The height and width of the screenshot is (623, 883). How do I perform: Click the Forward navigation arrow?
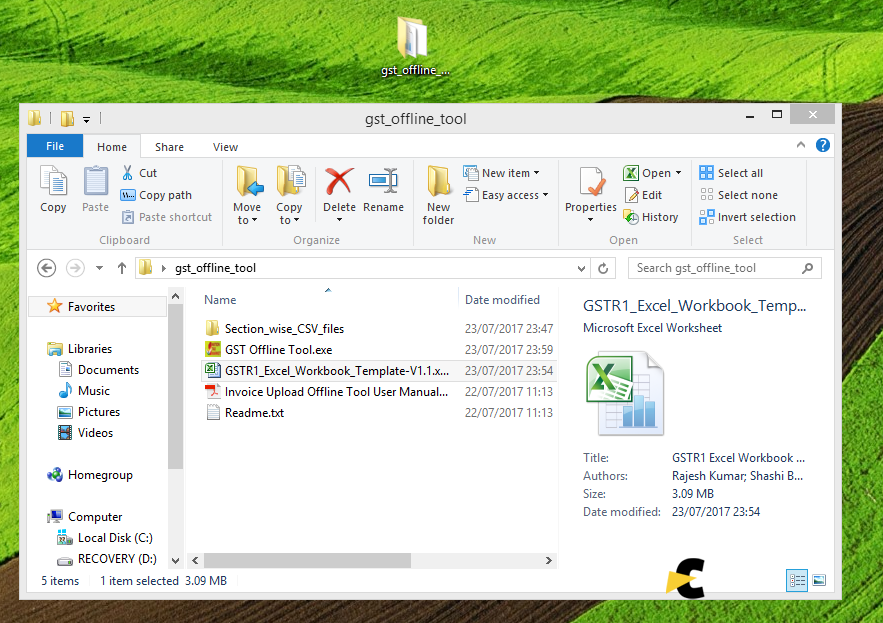75,268
